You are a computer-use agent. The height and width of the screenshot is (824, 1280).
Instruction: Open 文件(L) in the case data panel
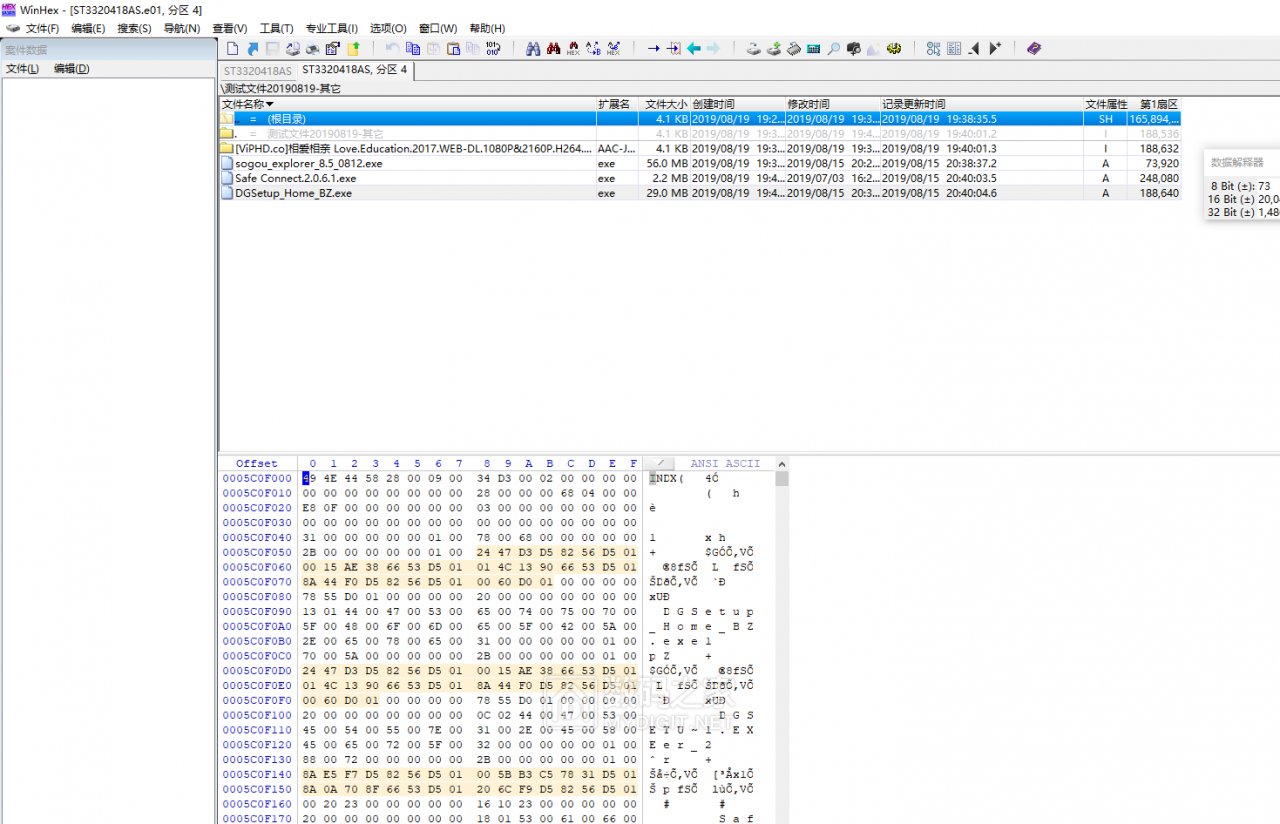(x=22, y=68)
